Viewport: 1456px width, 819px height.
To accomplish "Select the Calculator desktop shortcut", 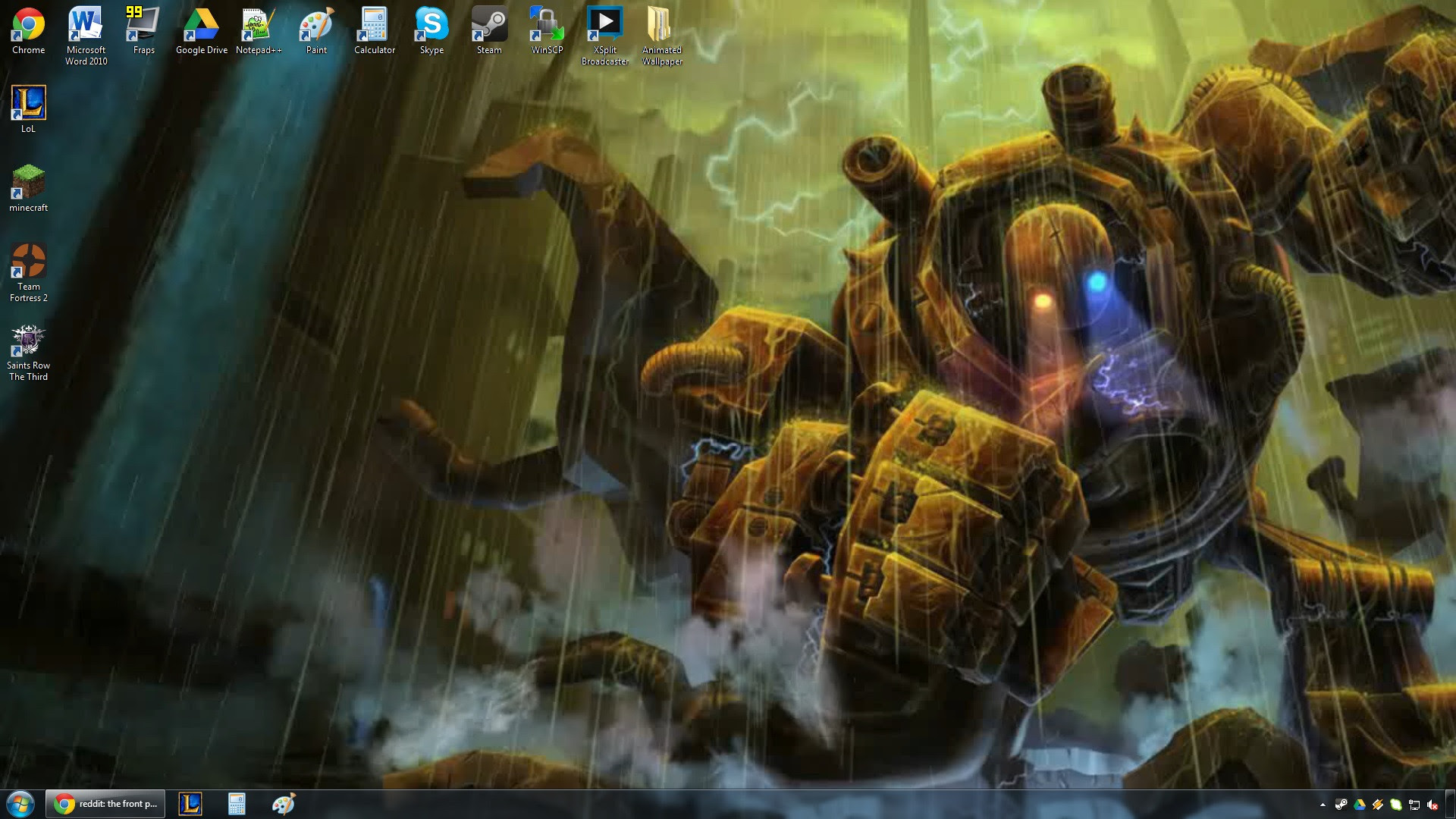I will (x=375, y=31).
